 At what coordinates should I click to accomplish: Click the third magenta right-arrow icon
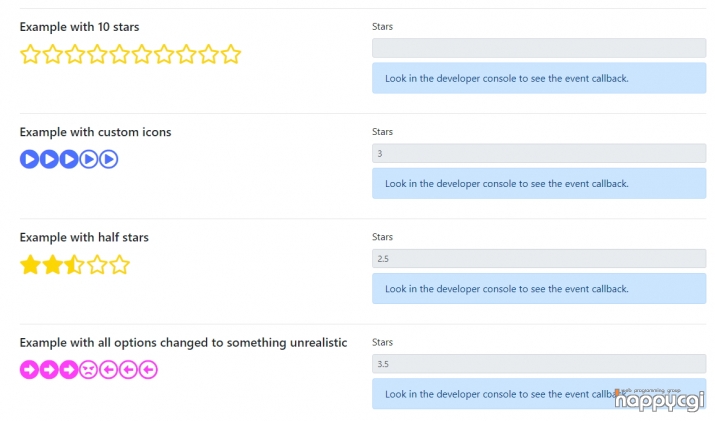tap(69, 369)
